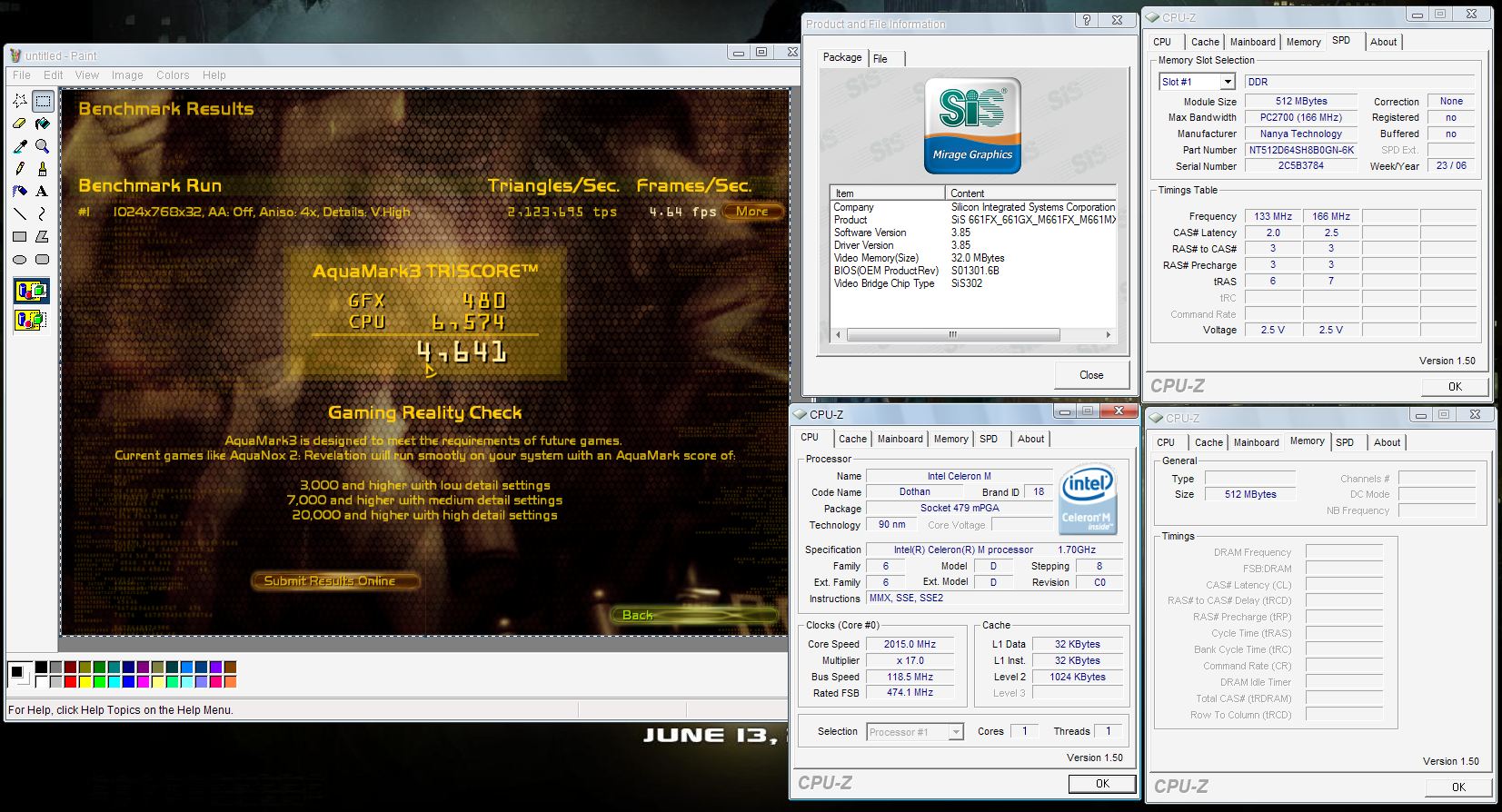
Task: Pick the Fill With Color bucket tool
Action: pos(42,124)
